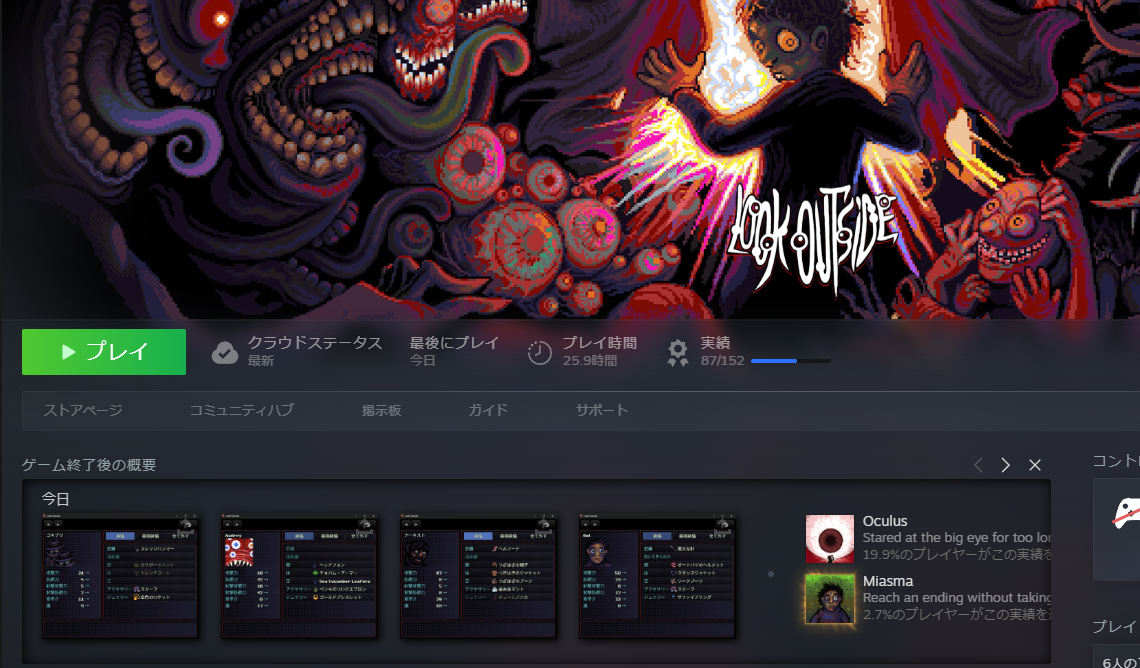Viewport: 1140px width, 668px height.
Task: Open the third screenshot thumbnail
Action: pos(478,576)
